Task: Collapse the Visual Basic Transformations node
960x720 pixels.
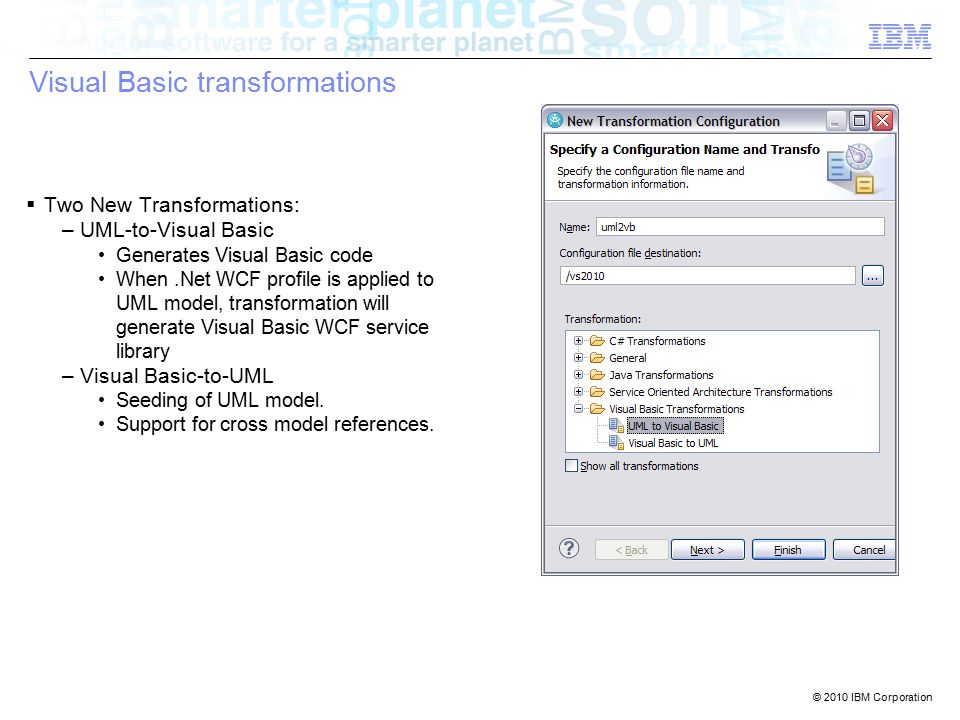Action: point(578,408)
